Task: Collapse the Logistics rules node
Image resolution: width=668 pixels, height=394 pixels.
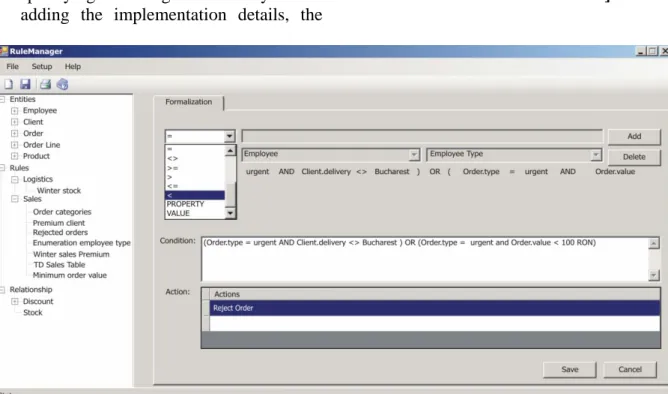Action: click(x=14, y=179)
